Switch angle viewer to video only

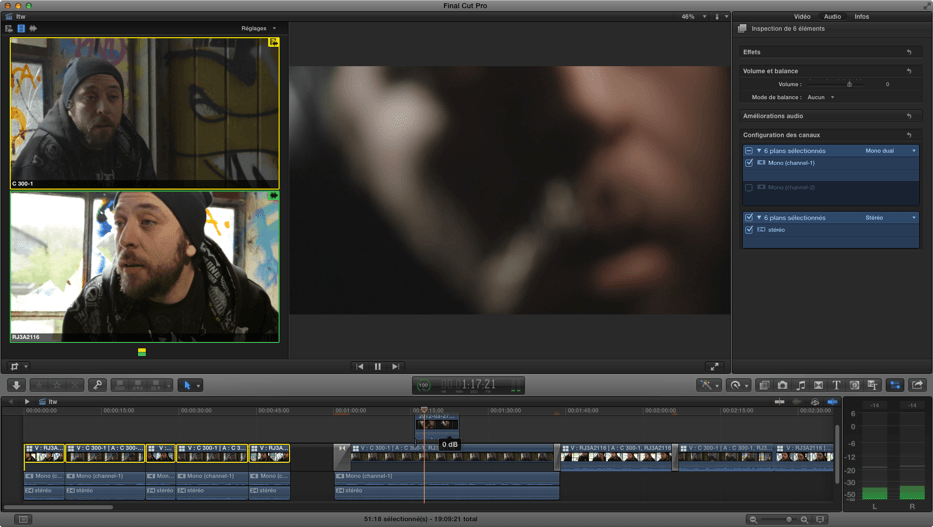tap(21, 28)
